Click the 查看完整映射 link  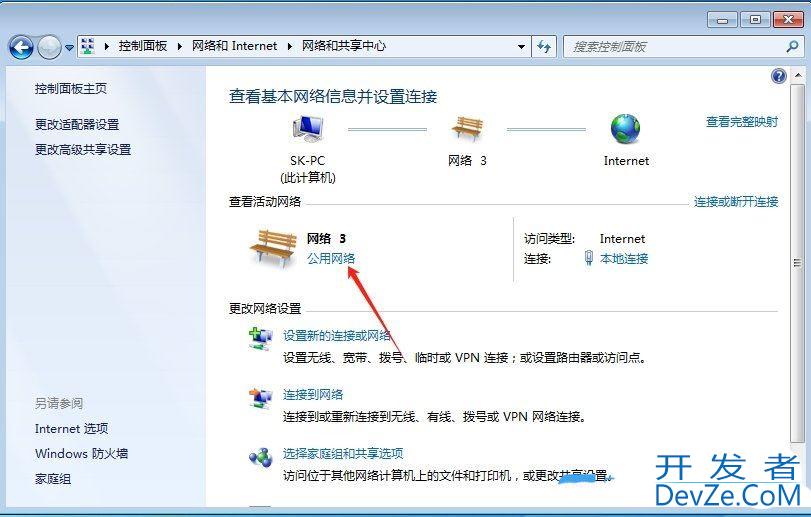[742, 122]
